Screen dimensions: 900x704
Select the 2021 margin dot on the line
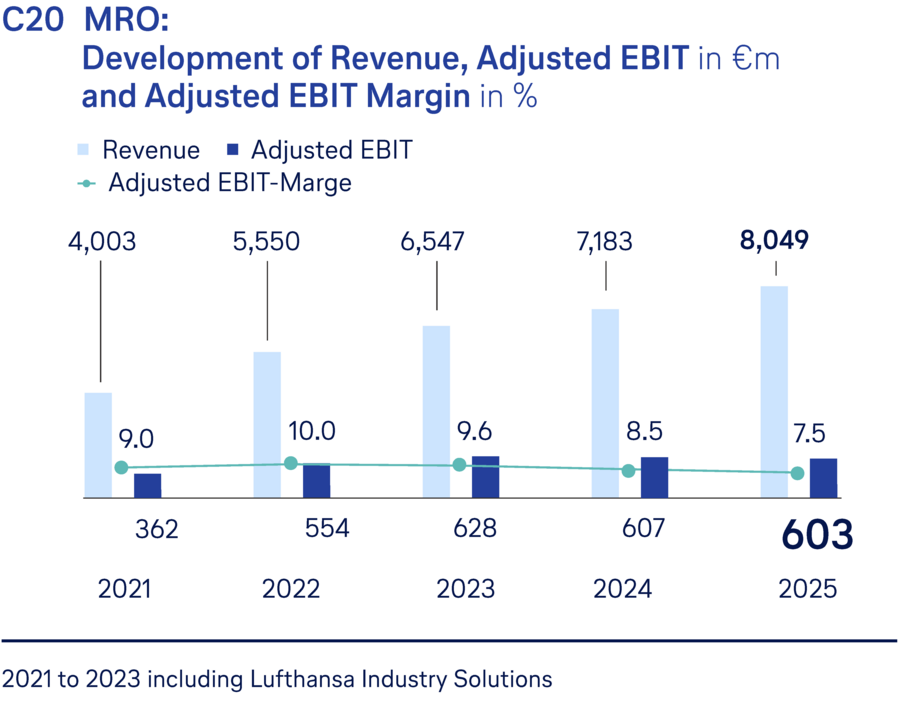121,467
